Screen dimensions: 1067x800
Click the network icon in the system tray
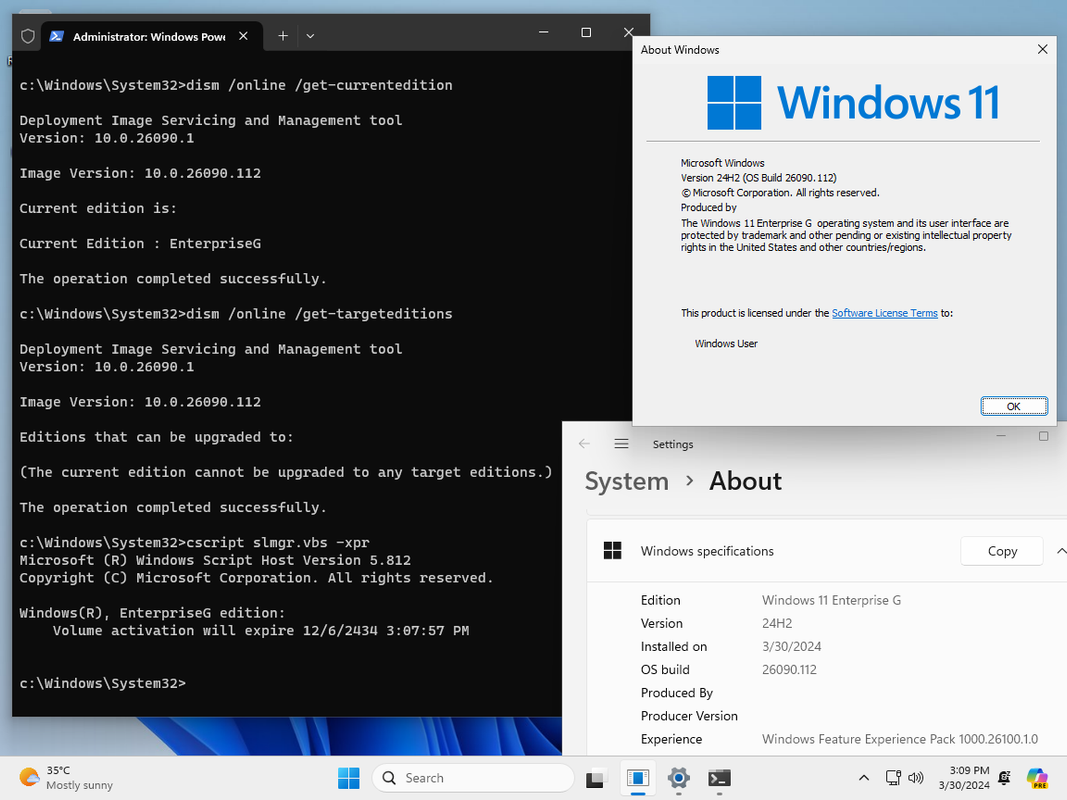(x=893, y=778)
